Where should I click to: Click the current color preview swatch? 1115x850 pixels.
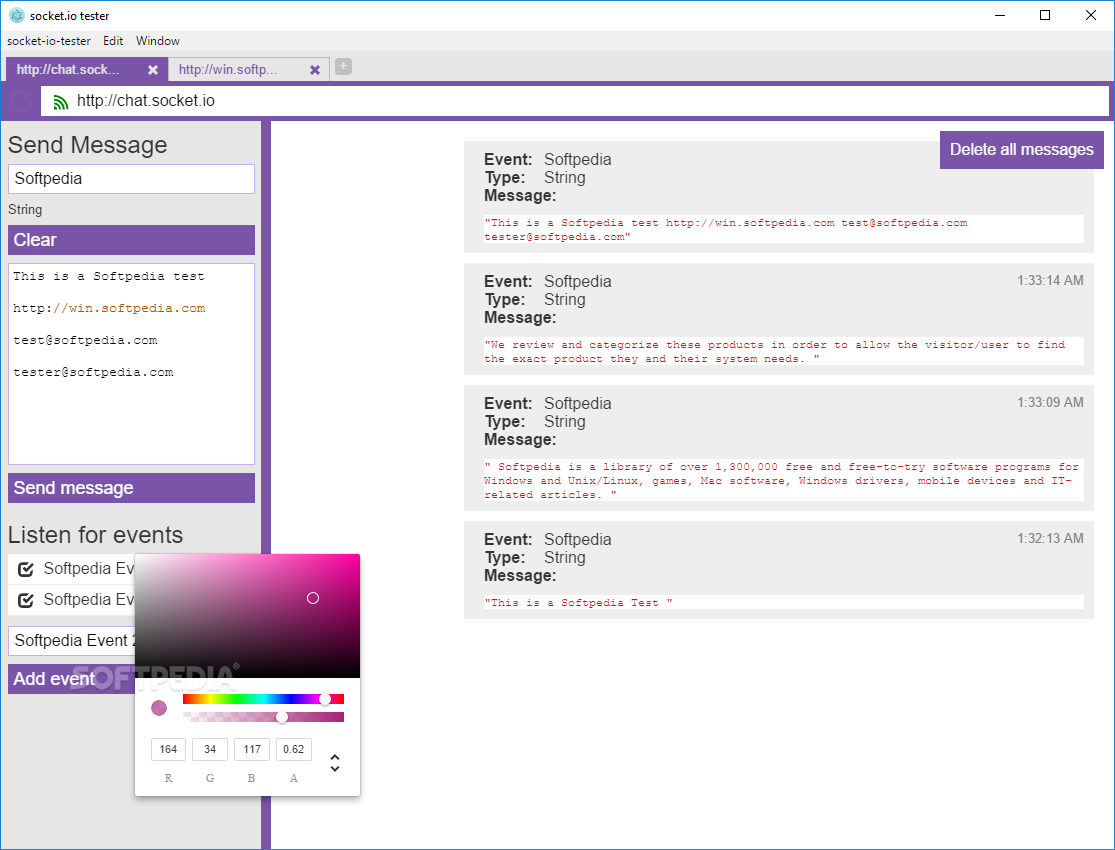pyautogui.click(x=159, y=708)
